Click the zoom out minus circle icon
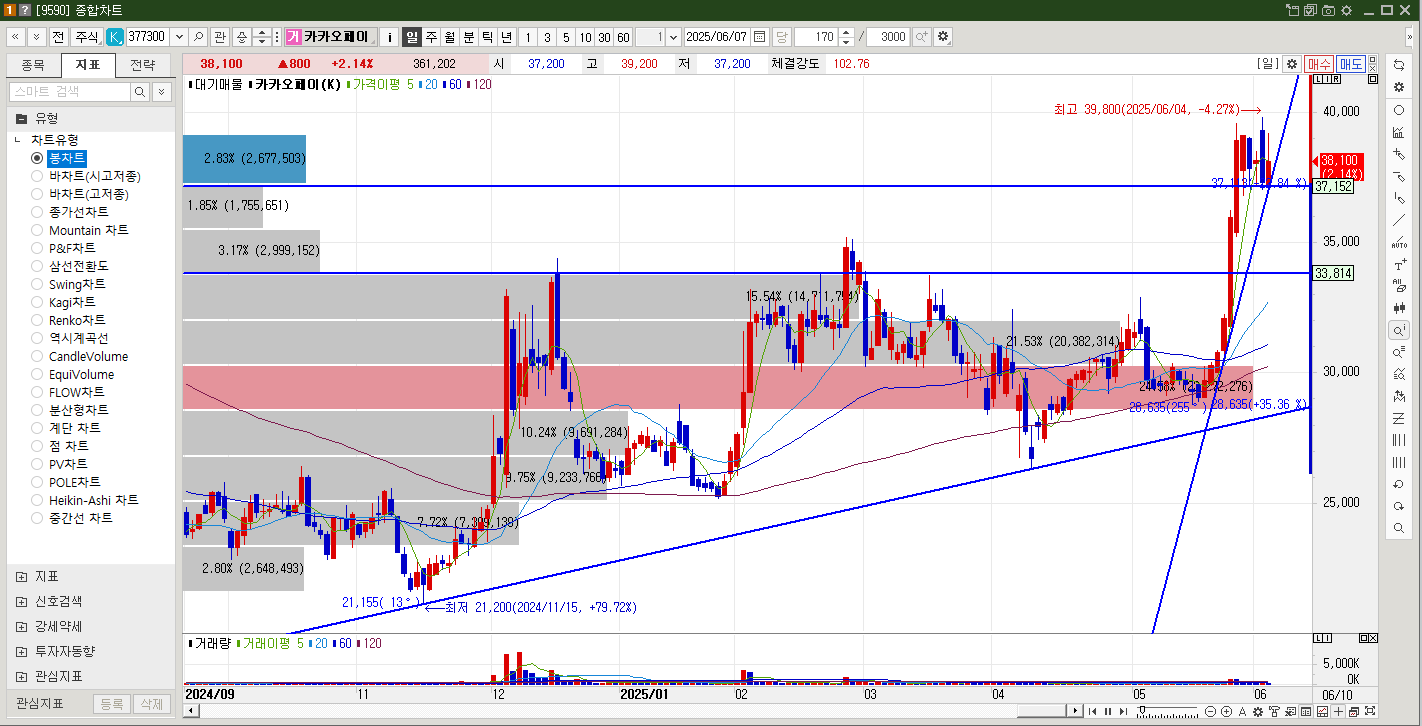The image size is (1422, 726). tap(1211, 711)
